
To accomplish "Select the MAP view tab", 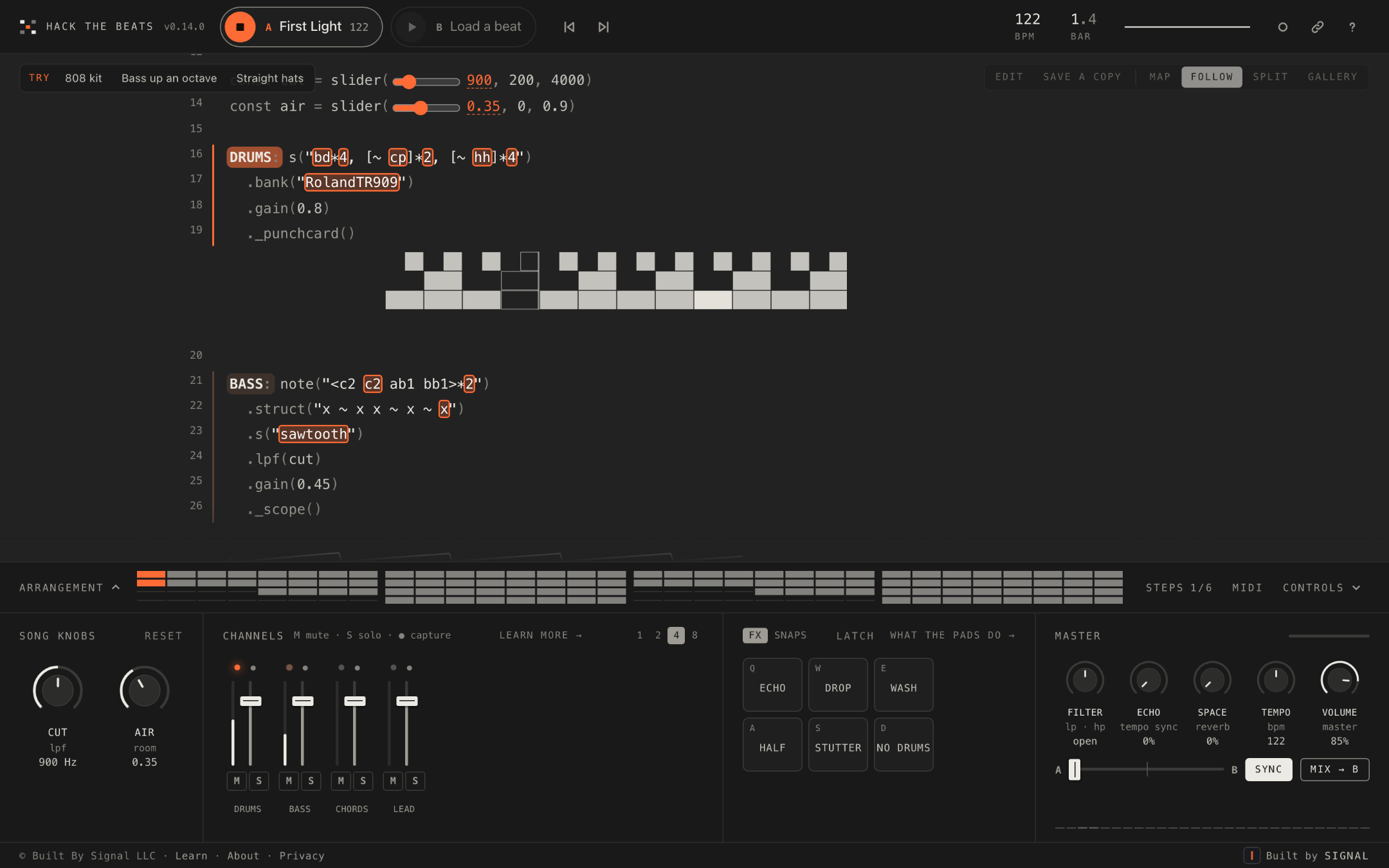I will tap(1160, 77).
